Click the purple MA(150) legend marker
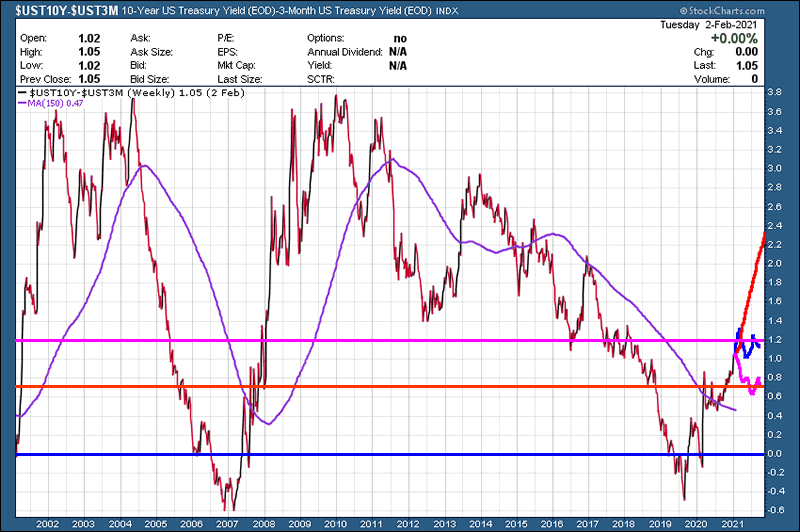800x532 pixels. [x=22, y=103]
